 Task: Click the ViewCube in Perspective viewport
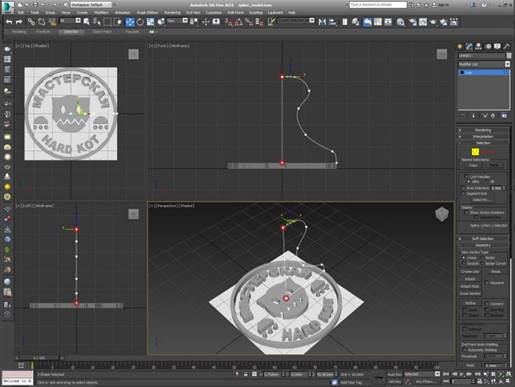click(442, 214)
